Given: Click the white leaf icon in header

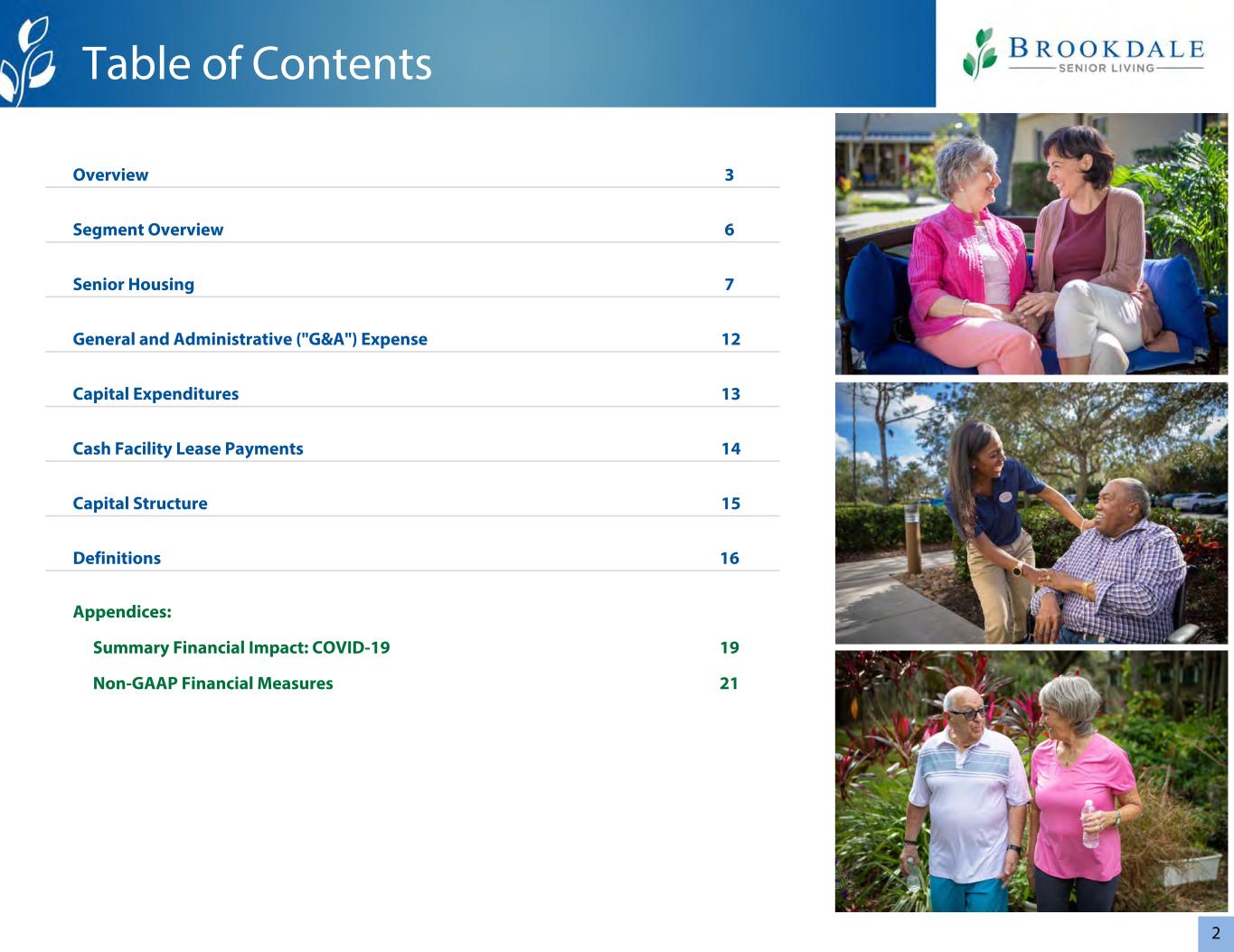Looking at the screenshot, I should pos(27,60).
